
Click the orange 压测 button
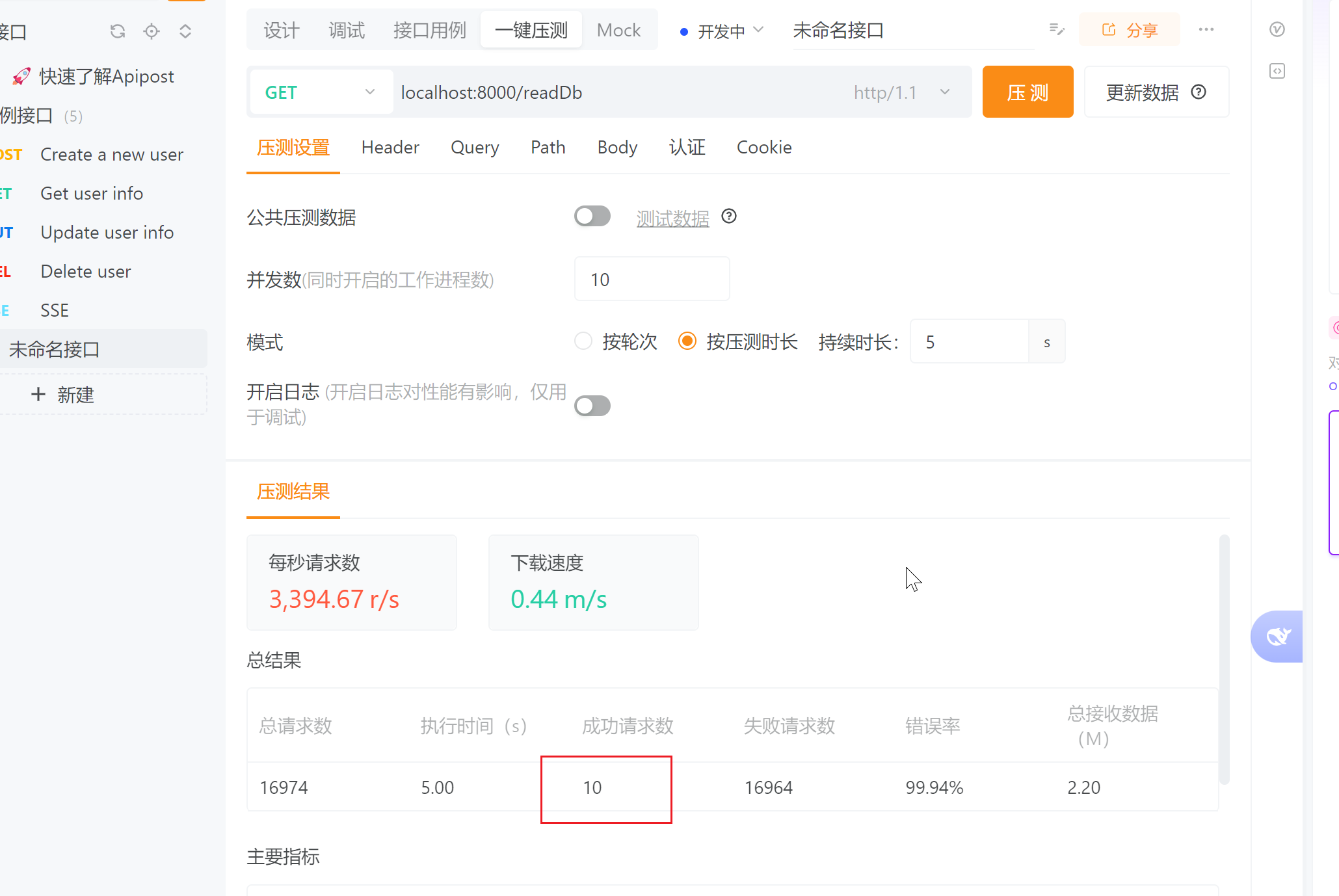(x=1027, y=92)
